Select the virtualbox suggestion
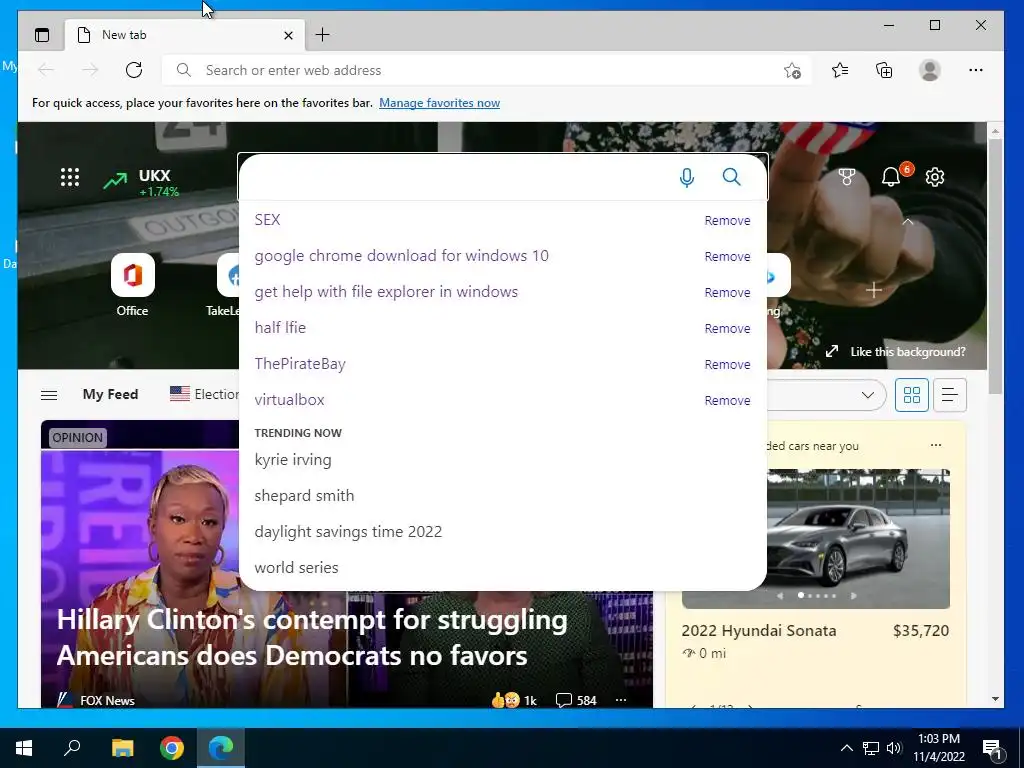This screenshot has height=768, width=1024. [289, 399]
